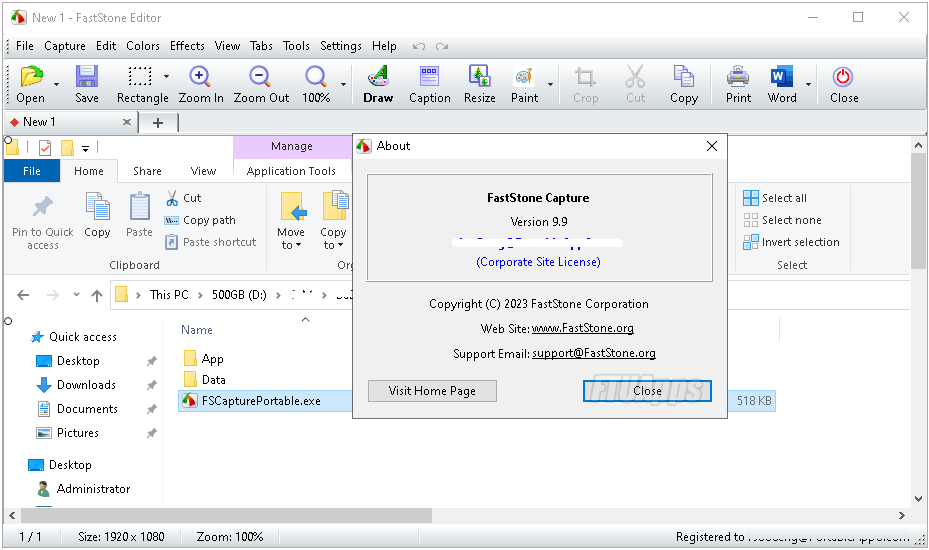Click the Zoom Out magnifier
This screenshot has height=550, width=929.
(260, 77)
